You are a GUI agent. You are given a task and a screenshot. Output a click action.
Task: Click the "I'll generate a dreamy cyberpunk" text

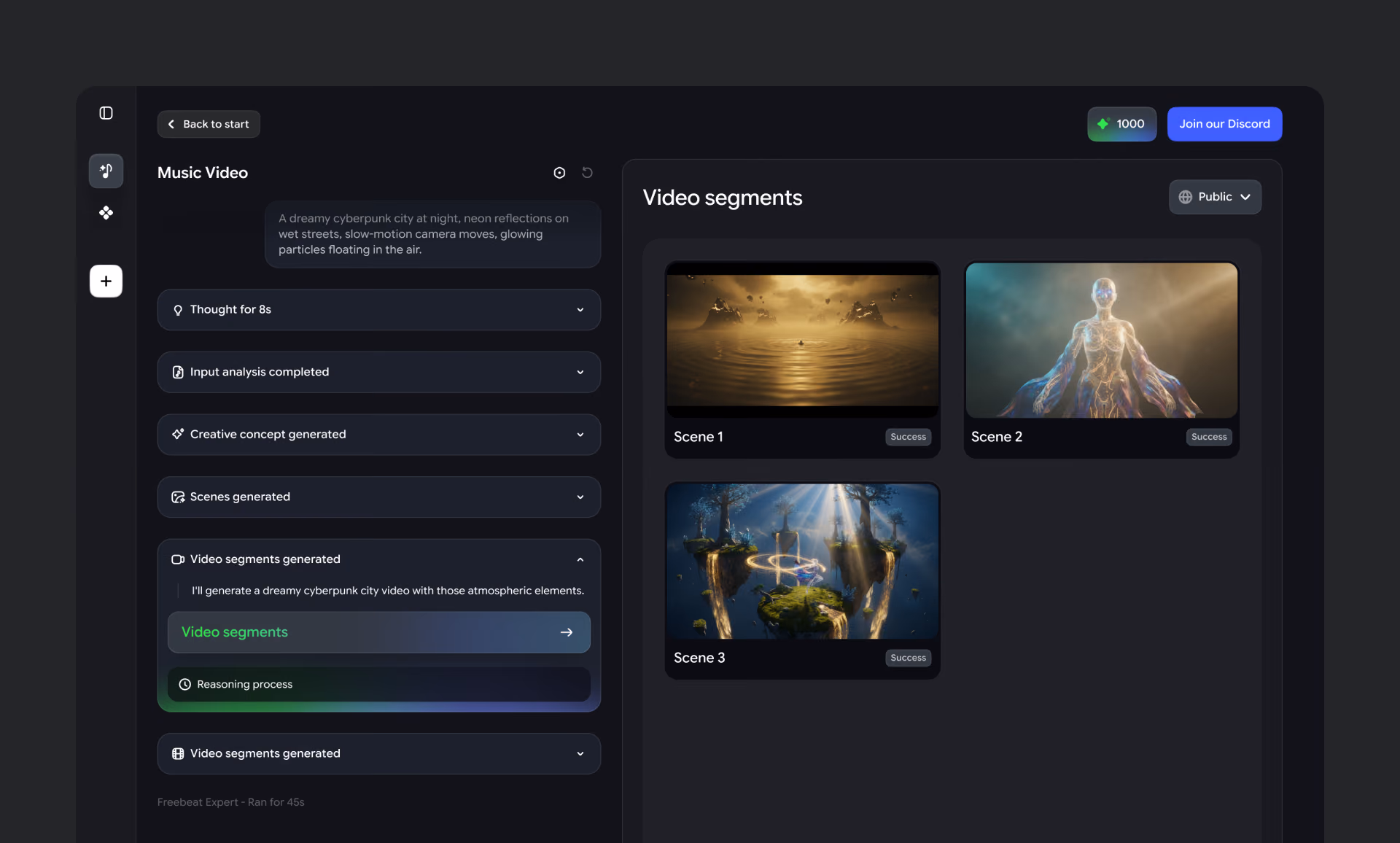click(388, 591)
